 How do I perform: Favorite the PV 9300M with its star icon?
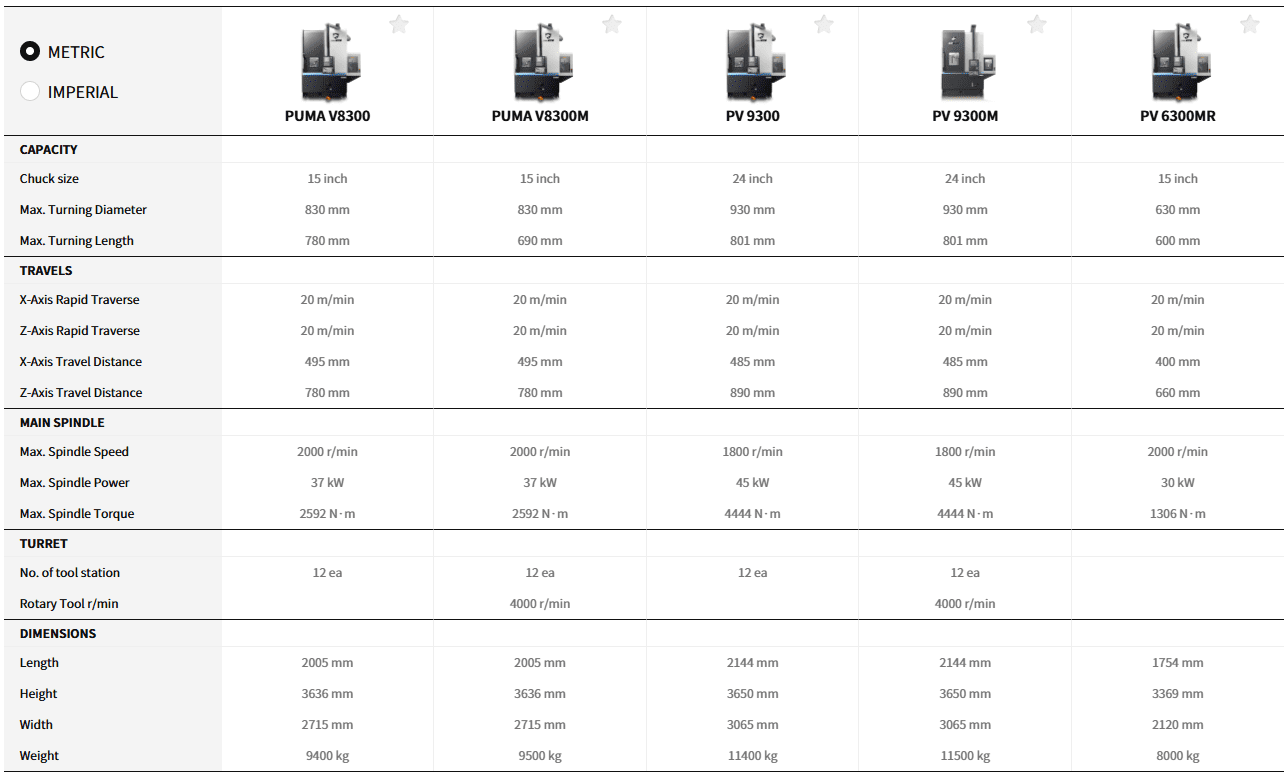coord(1037,24)
